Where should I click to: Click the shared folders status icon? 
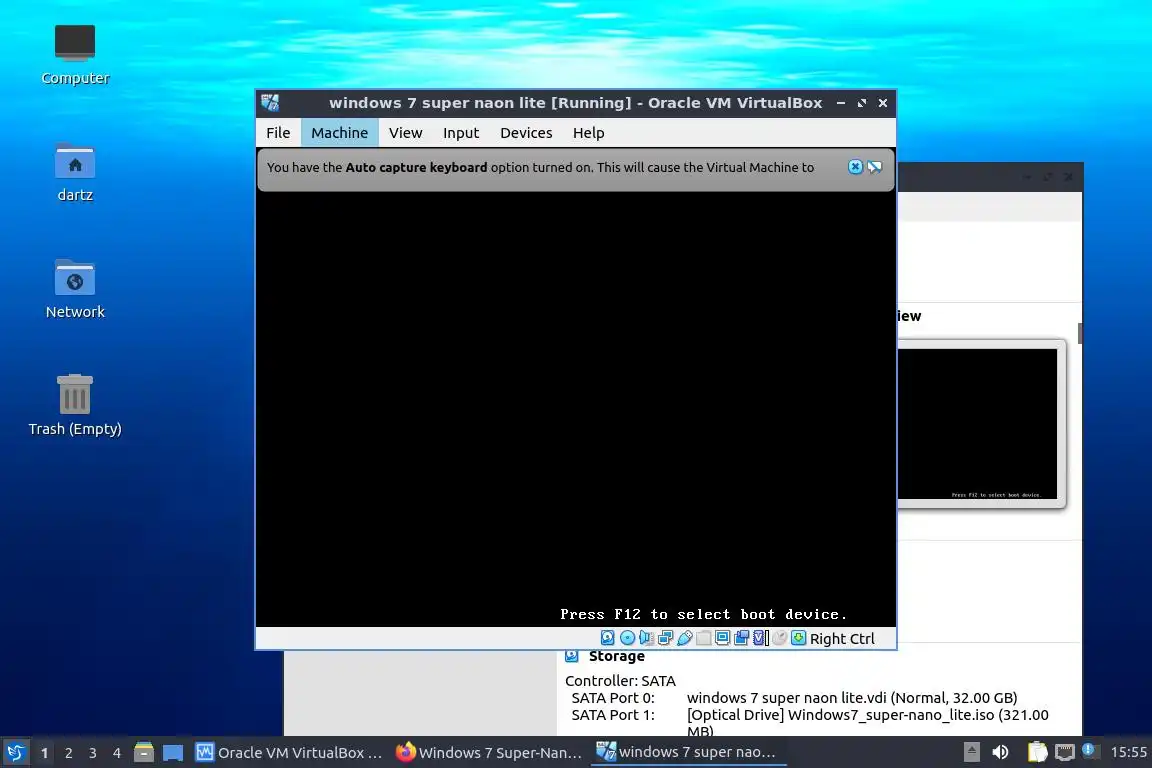pos(704,638)
